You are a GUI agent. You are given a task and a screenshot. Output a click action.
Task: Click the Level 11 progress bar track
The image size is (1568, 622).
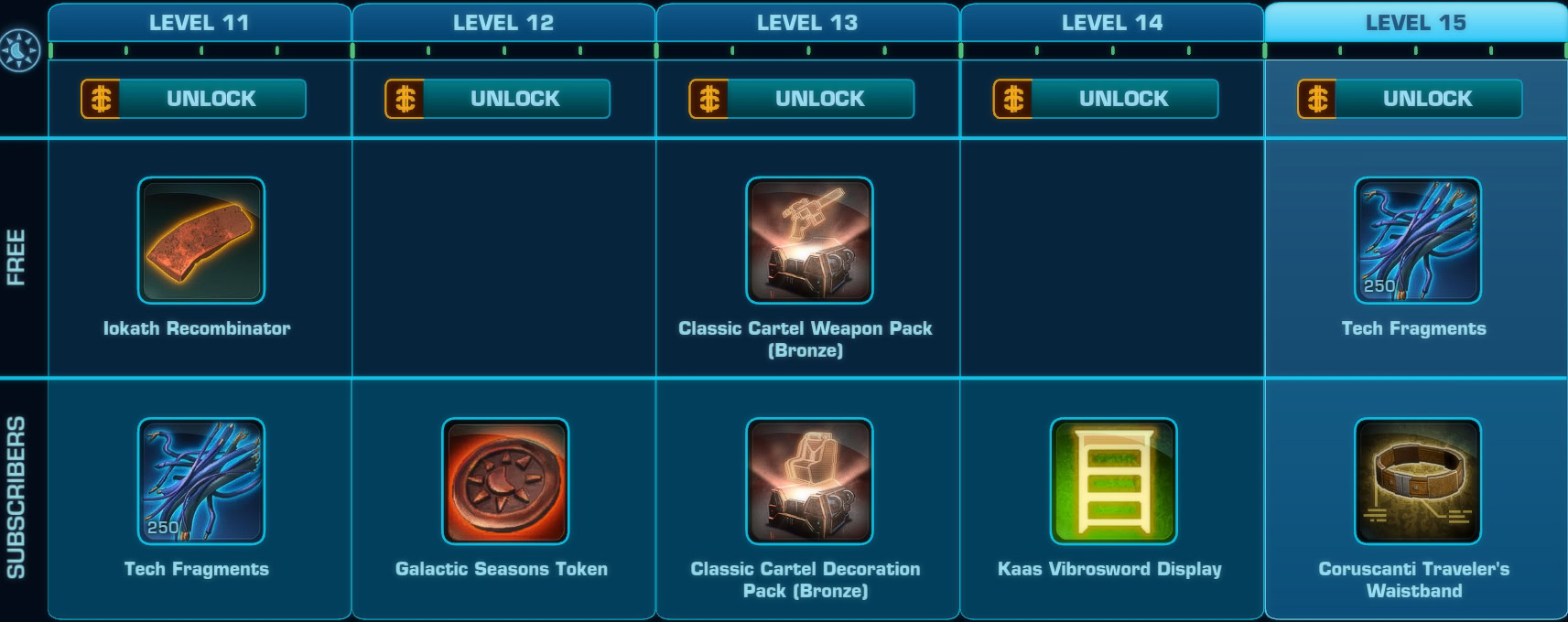coord(200,50)
